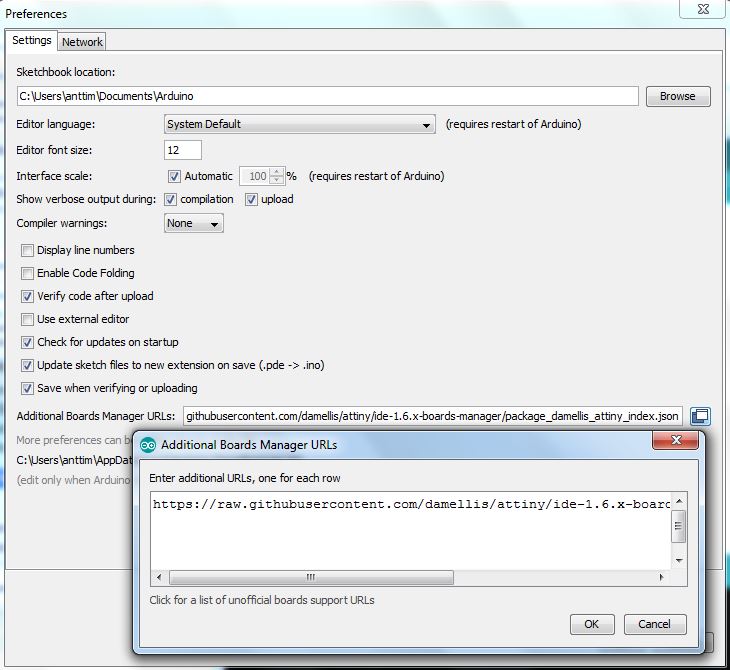Open the list of unofficial boards support URLs
This screenshot has height=670, width=730.
tap(262, 600)
